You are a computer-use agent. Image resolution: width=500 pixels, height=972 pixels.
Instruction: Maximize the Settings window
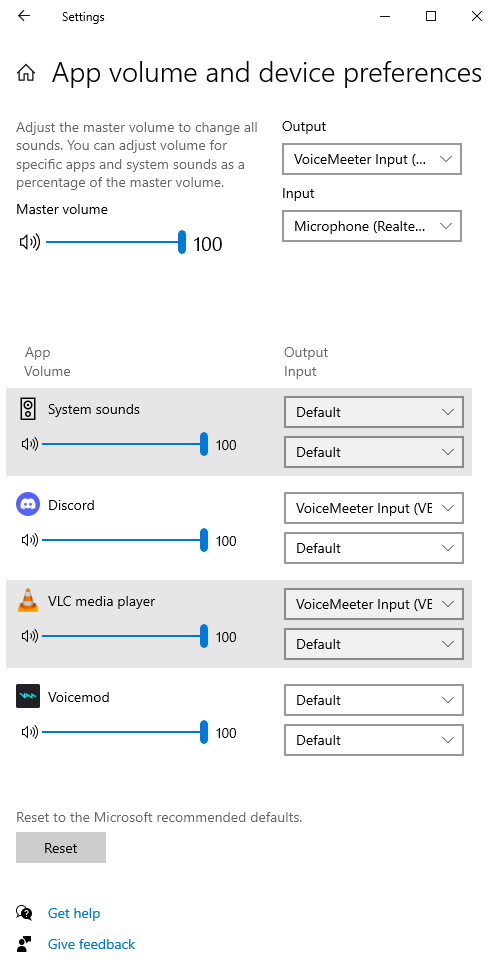[x=431, y=16]
